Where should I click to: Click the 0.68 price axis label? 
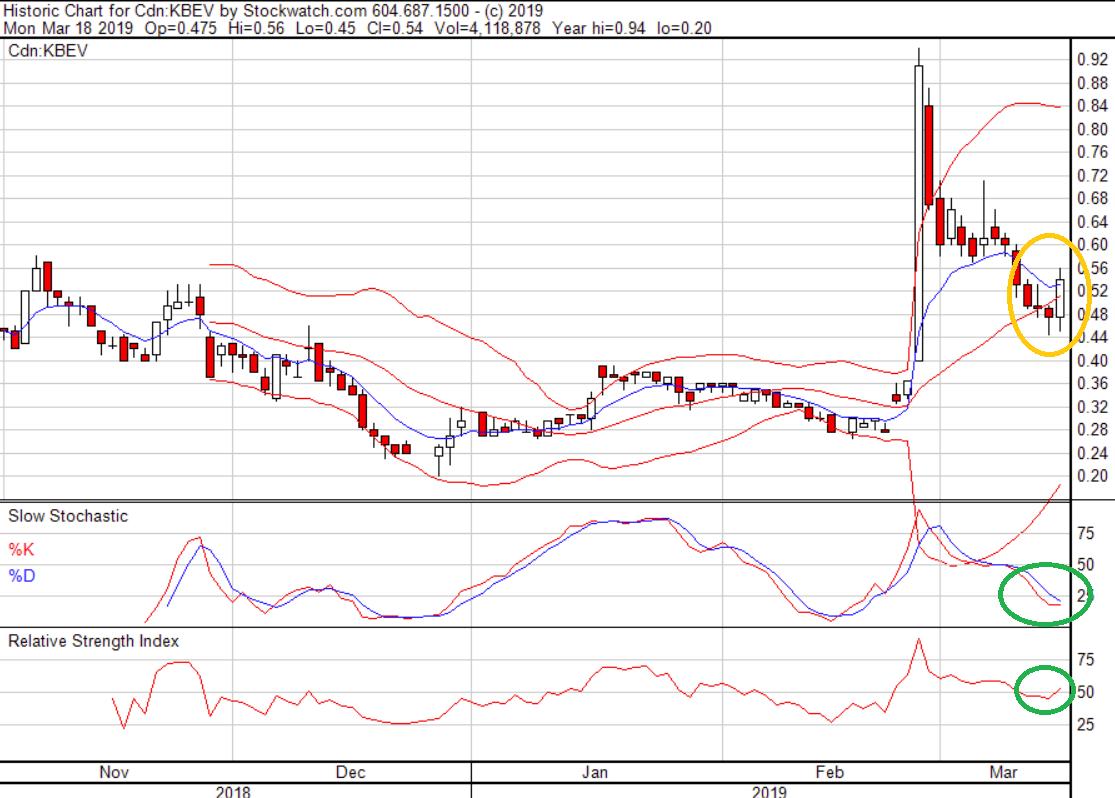pyautogui.click(x=1092, y=198)
